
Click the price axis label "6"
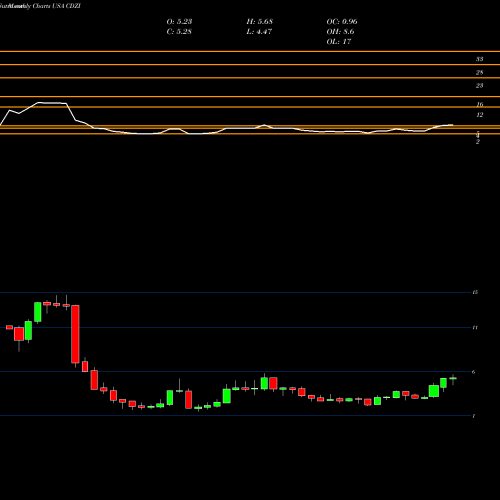(x=474, y=372)
